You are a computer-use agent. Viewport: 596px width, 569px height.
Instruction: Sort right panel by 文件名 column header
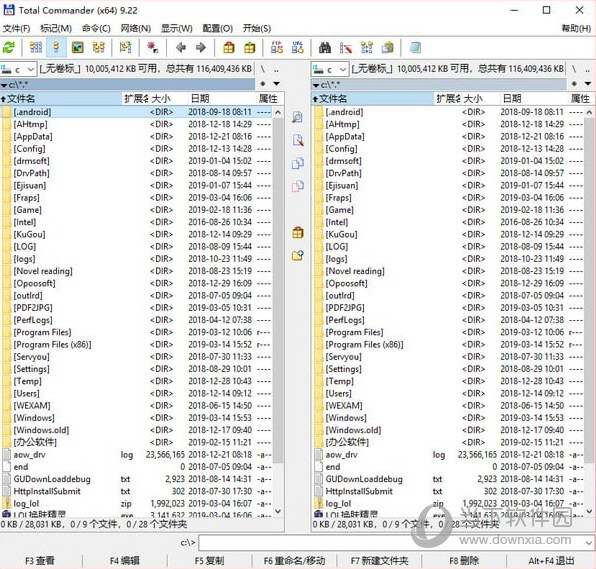pyautogui.click(x=372, y=99)
